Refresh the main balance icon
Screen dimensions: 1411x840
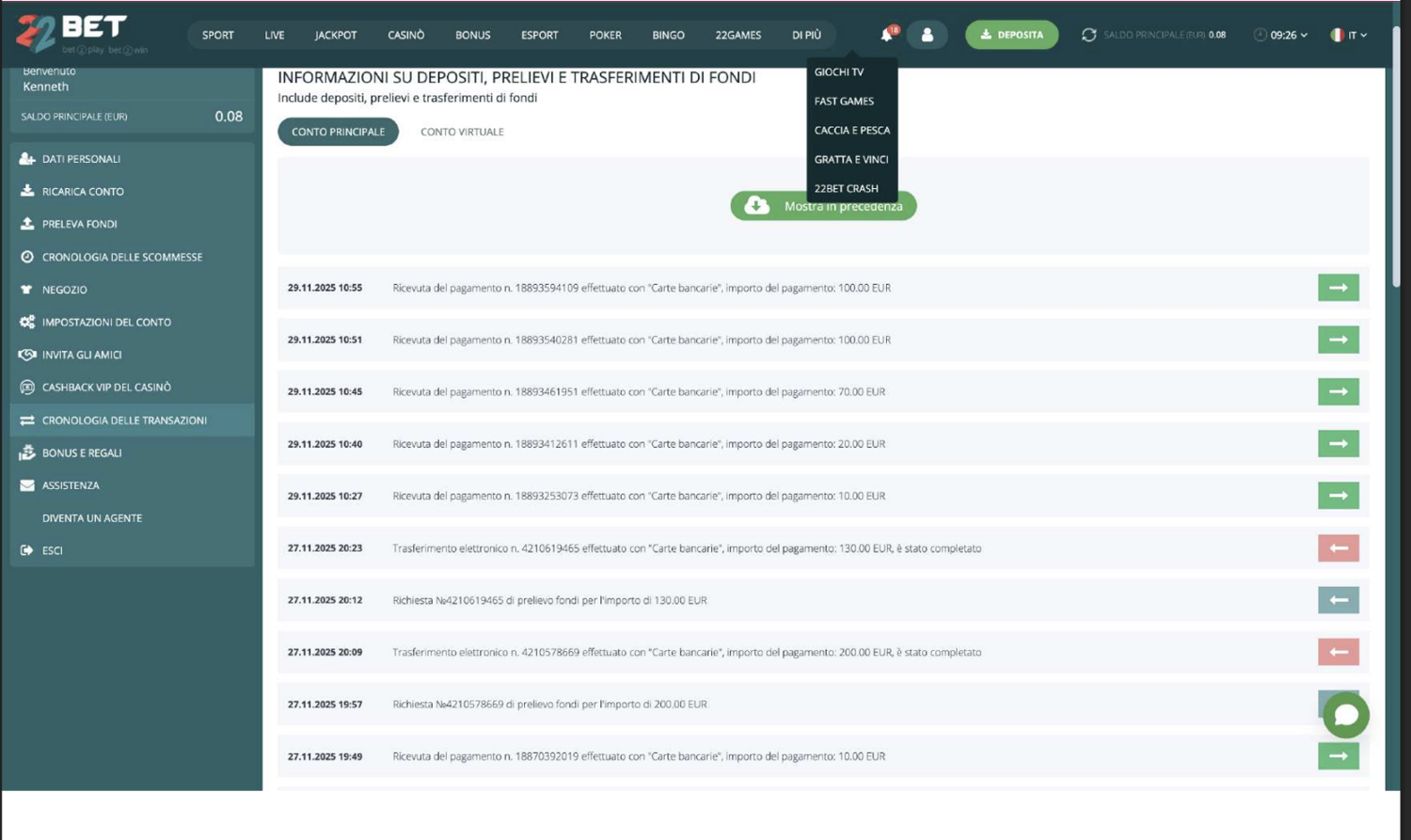click(x=1088, y=35)
